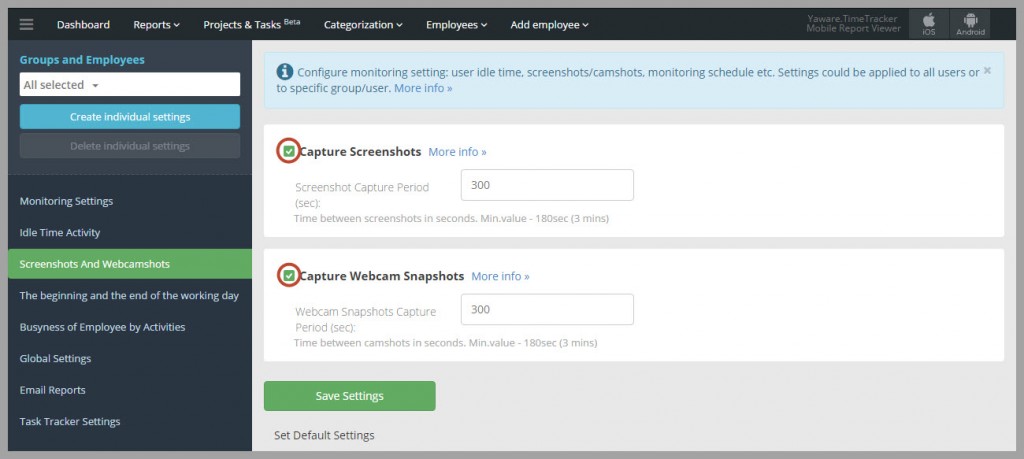
Task: Click Yaware.TimeTracker Mobile Report Viewer text
Action: (x=854, y=24)
